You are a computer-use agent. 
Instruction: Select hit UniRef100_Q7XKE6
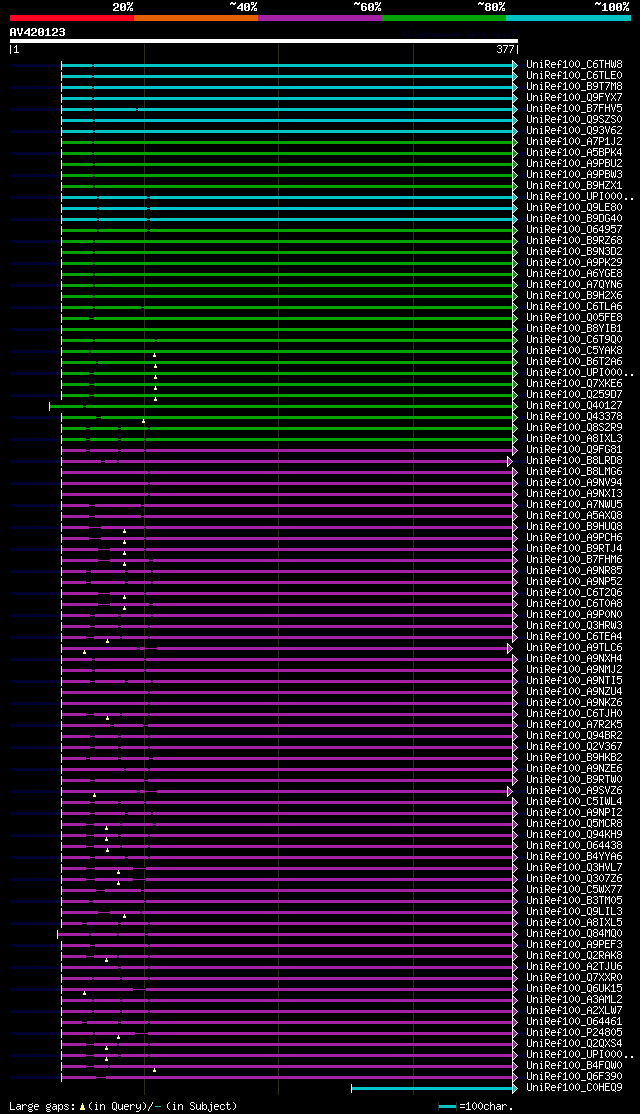pos(575,384)
